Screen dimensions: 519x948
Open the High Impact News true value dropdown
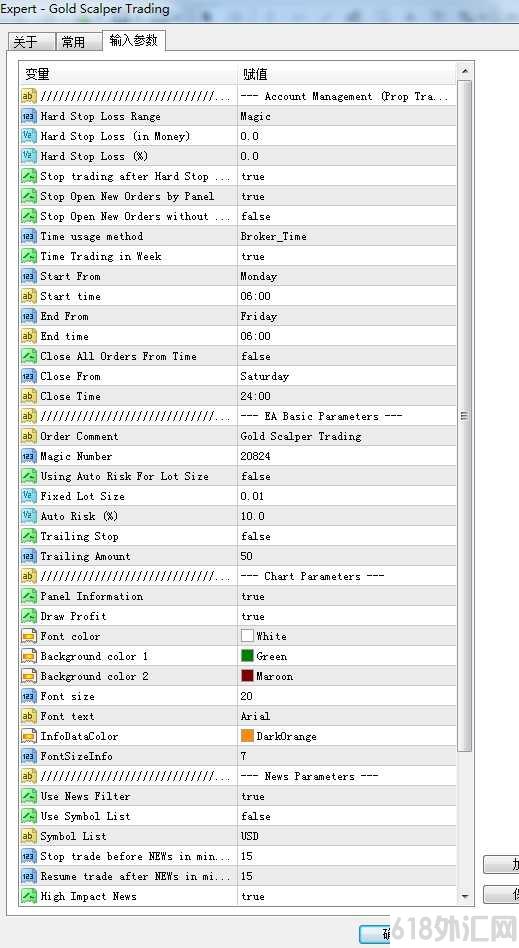[x=347, y=896]
